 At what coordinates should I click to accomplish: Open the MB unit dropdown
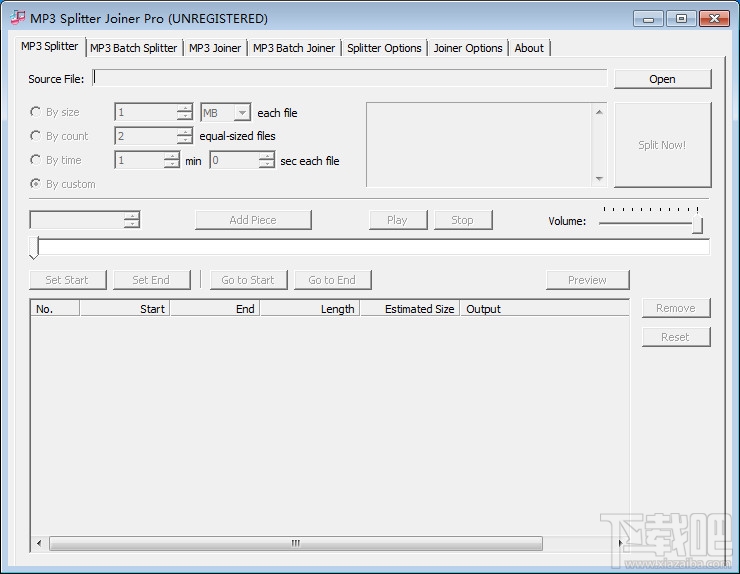(242, 113)
